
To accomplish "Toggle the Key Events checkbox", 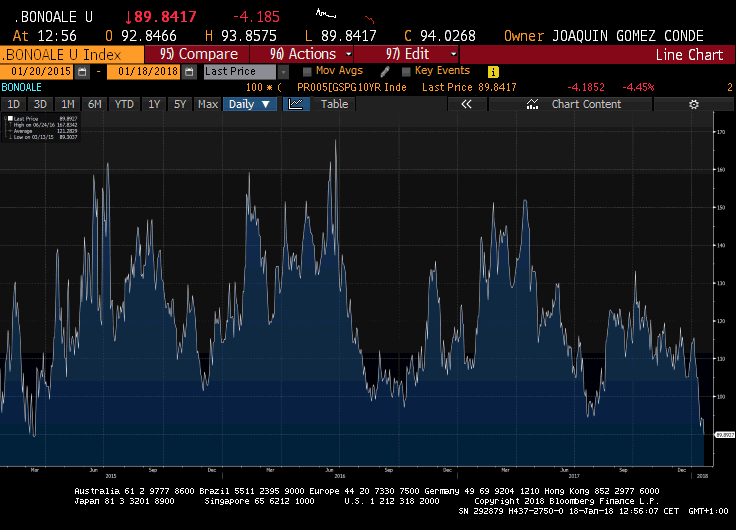I will coord(406,71).
